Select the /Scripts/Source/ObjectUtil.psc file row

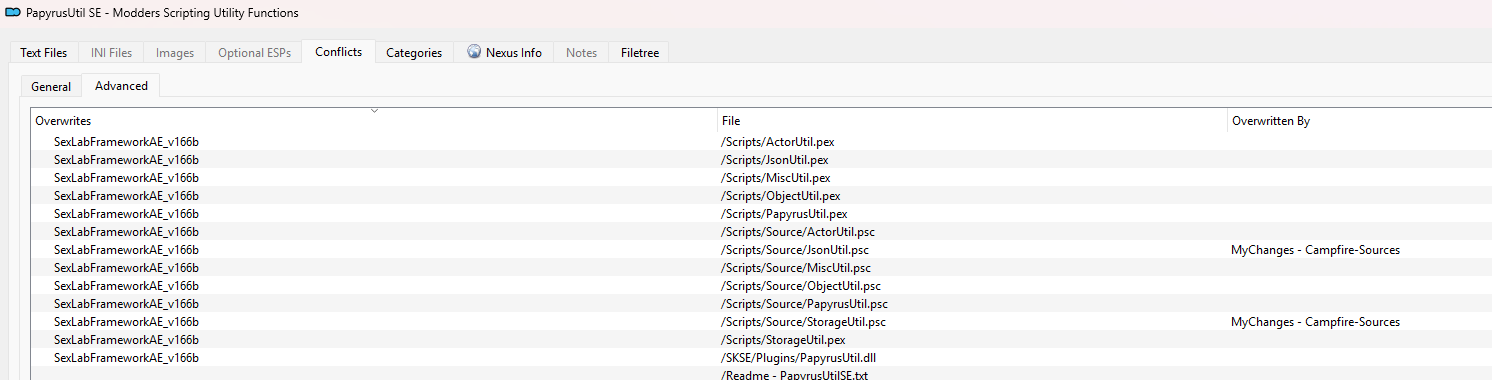coord(761,286)
